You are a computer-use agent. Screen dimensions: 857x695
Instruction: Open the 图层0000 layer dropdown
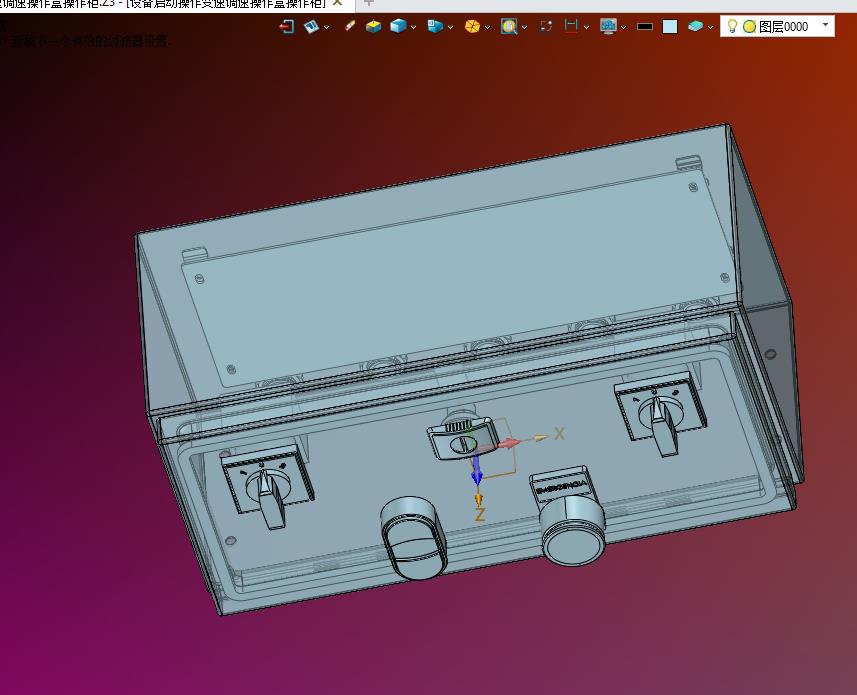pyautogui.click(x=825, y=25)
